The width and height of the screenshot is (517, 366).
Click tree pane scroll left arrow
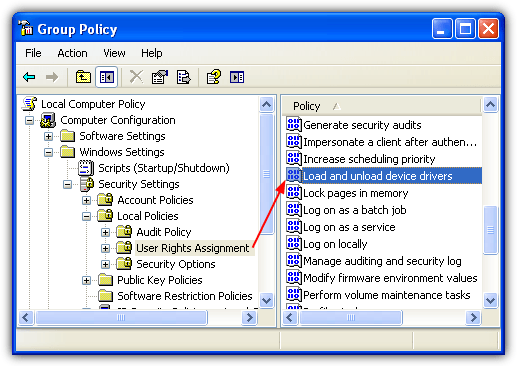point(26,317)
